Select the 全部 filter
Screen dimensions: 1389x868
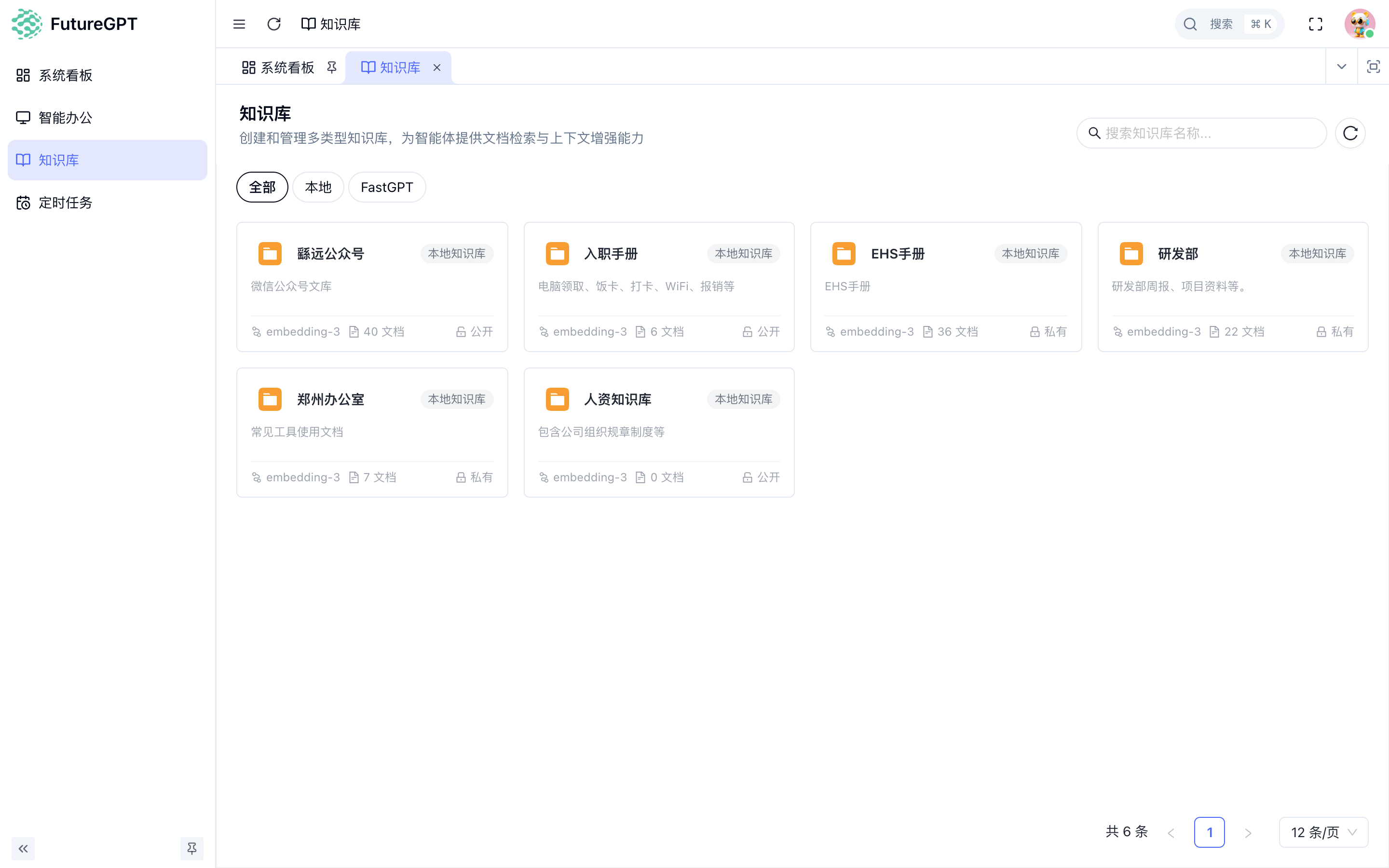(262, 187)
